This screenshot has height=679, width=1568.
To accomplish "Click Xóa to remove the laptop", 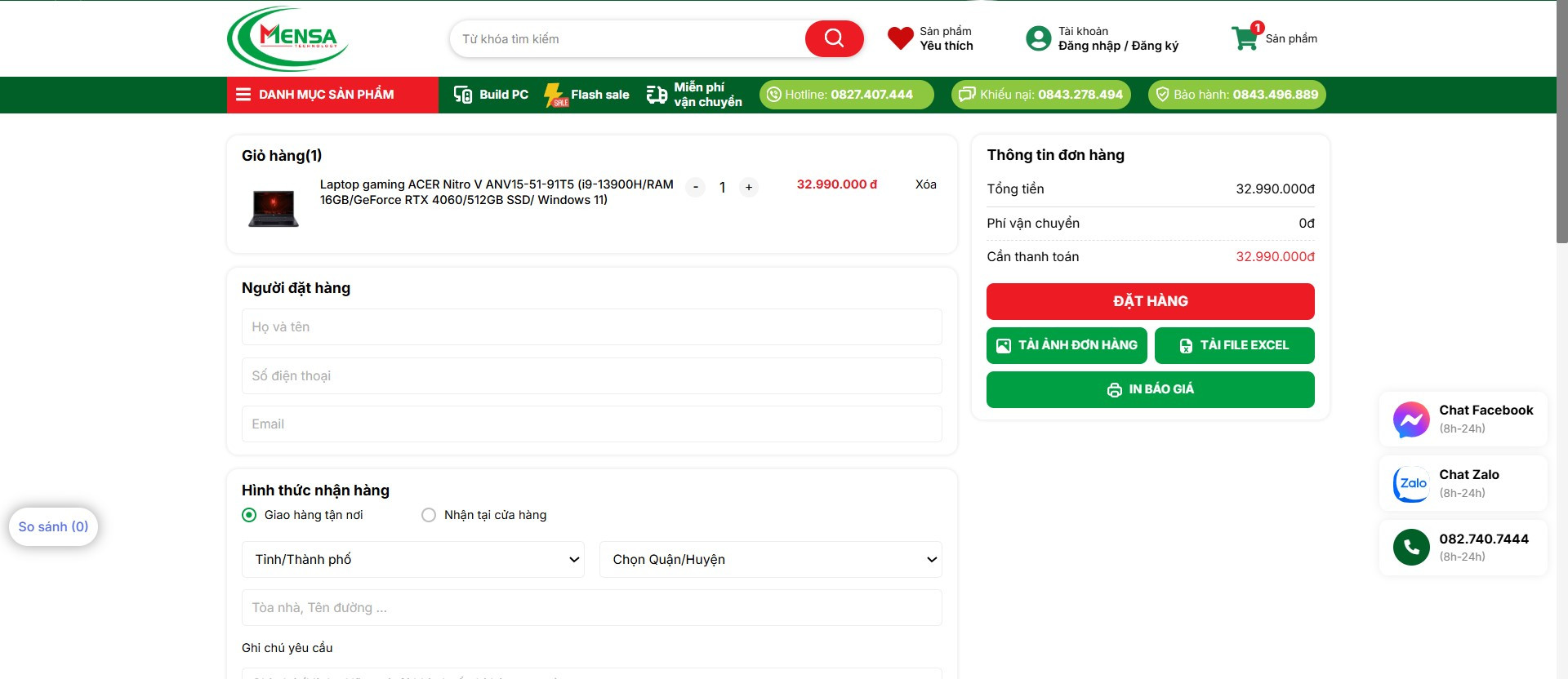I will click(926, 184).
